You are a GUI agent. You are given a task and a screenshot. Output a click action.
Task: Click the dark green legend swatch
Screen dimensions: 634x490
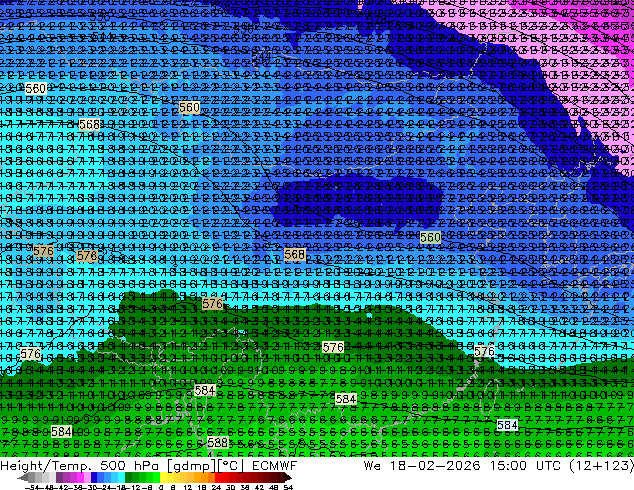point(129,478)
